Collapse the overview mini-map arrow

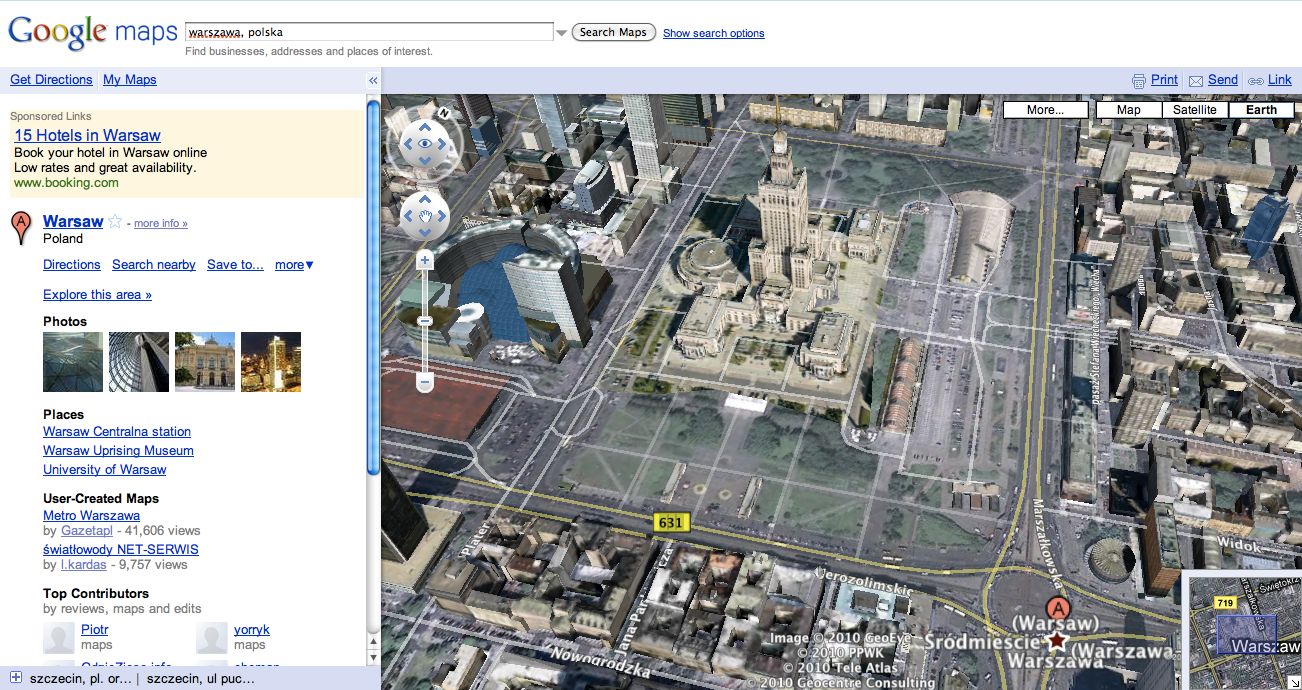1295,683
